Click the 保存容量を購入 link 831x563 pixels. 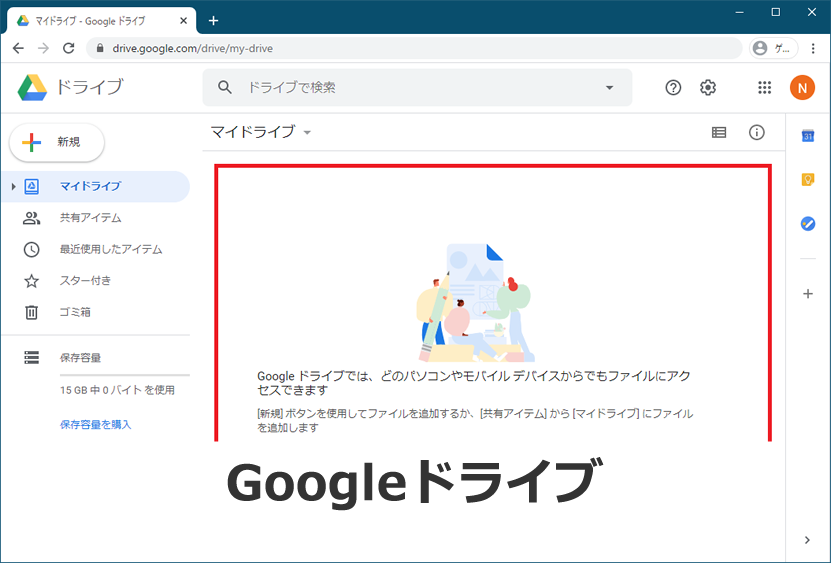tap(95, 425)
